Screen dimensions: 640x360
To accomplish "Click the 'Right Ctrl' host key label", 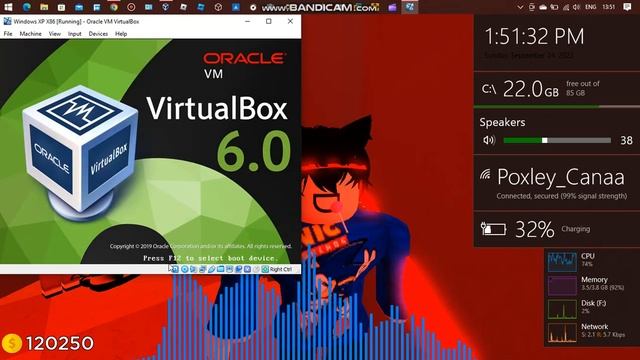I will 281,269.
